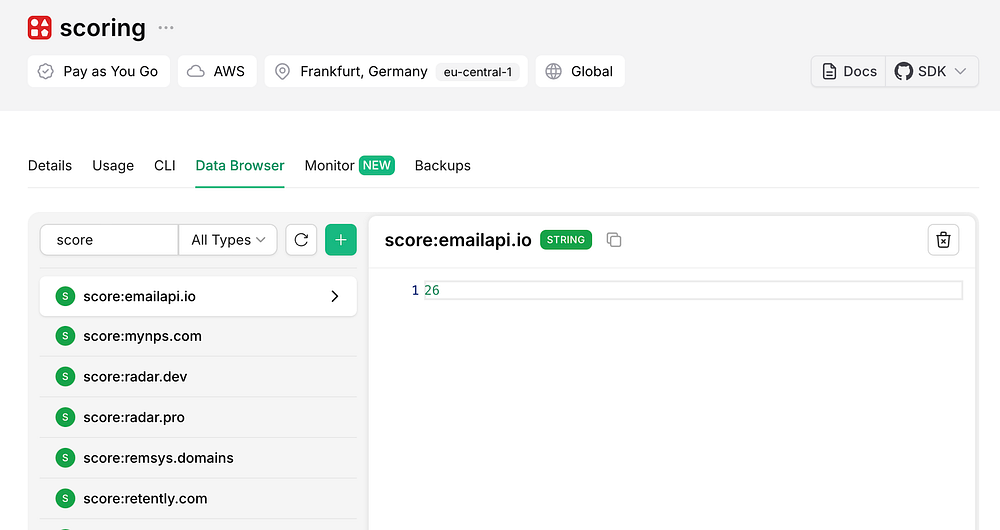Click the STRING type badge

(x=566, y=240)
